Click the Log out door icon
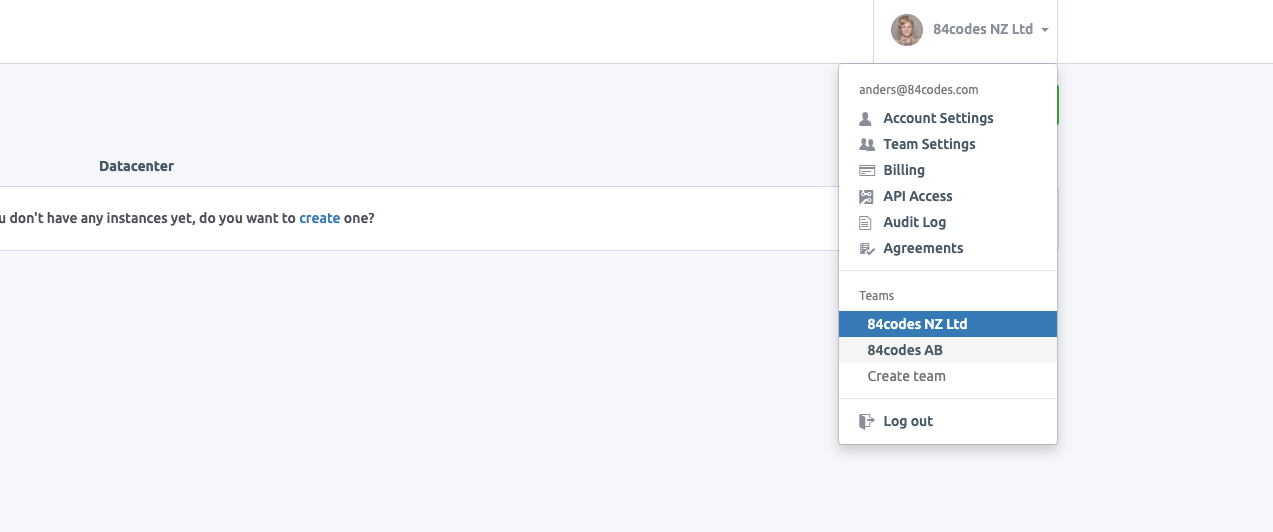Viewport: 1273px width, 532px height. (x=867, y=422)
